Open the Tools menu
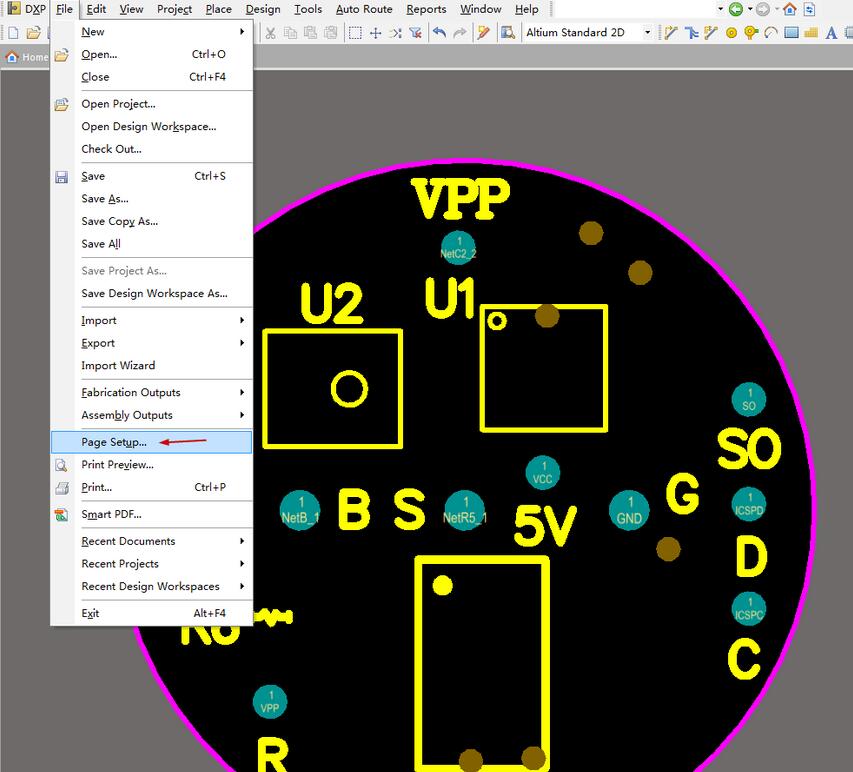The height and width of the screenshot is (772, 853). point(308,9)
